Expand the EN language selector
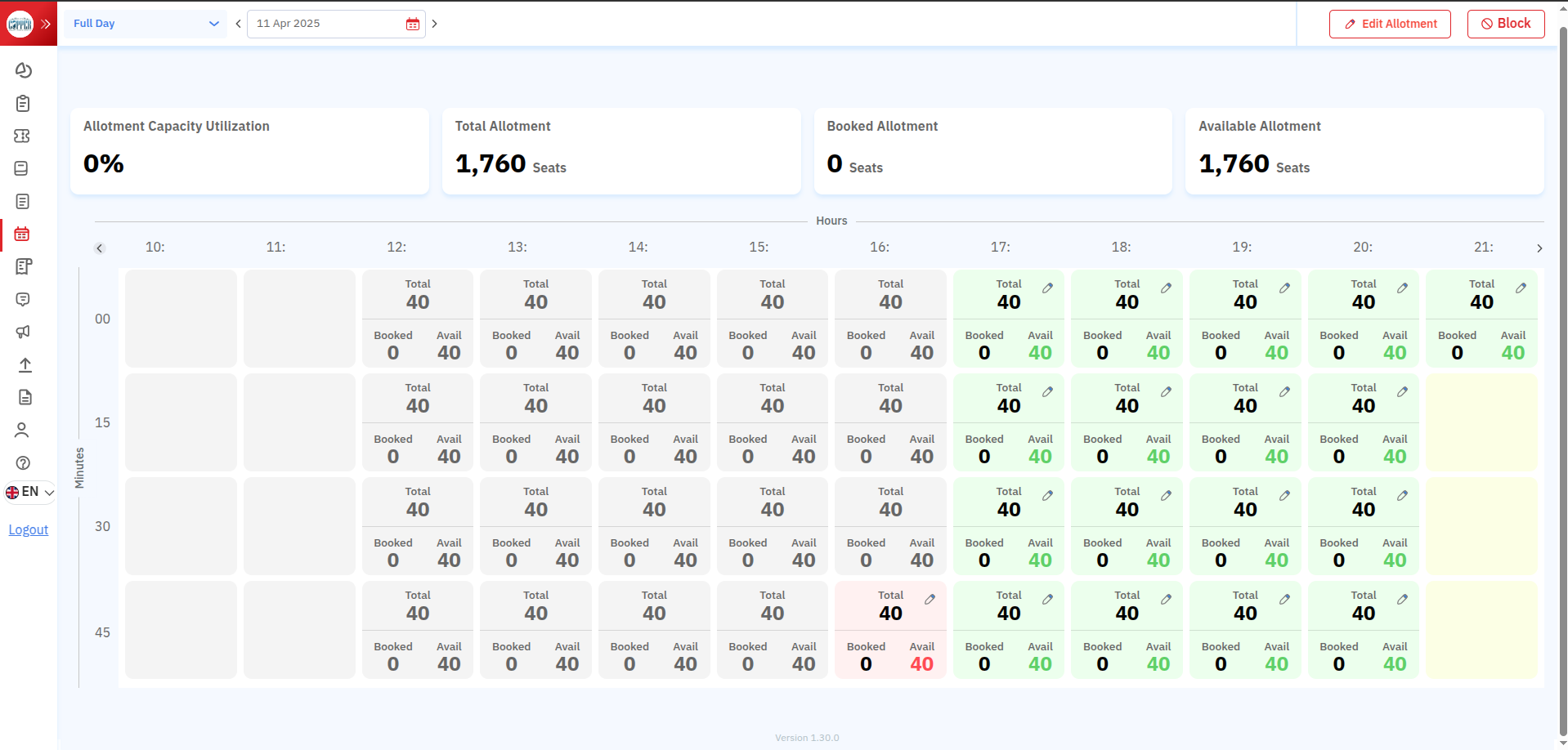1568x750 pixels. click(29, 492)
